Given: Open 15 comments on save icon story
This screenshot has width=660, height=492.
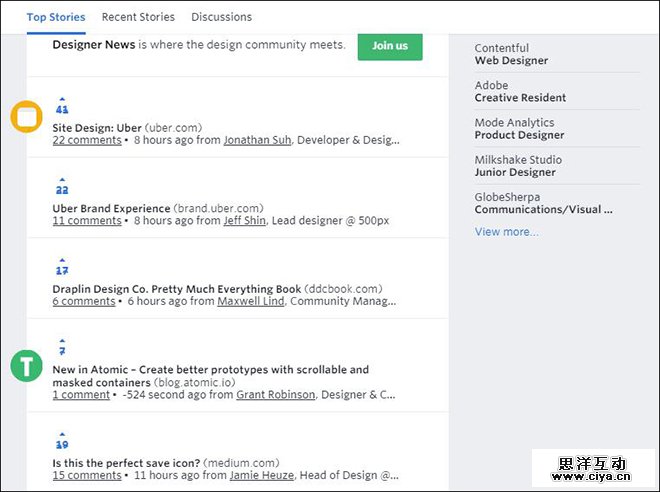Looking at the screenshot, I should pos(86,475).
